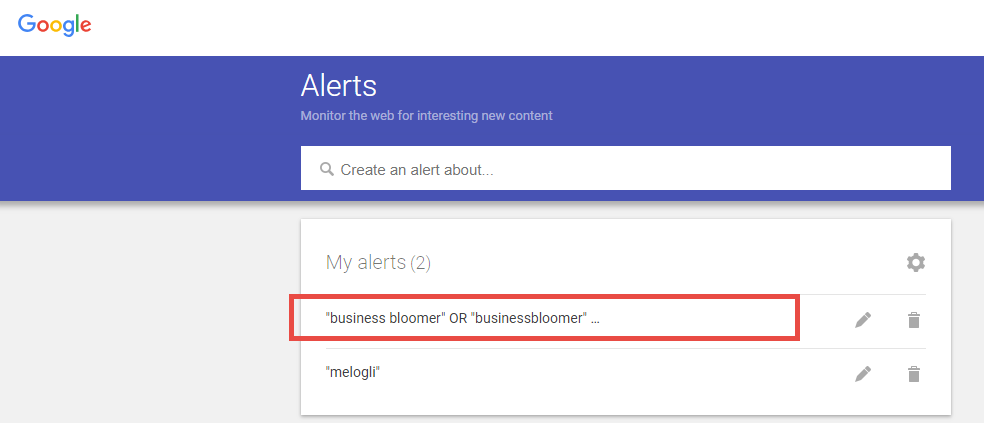
Task: Click the magnifying glass search icon
Action: click(326, 169)
